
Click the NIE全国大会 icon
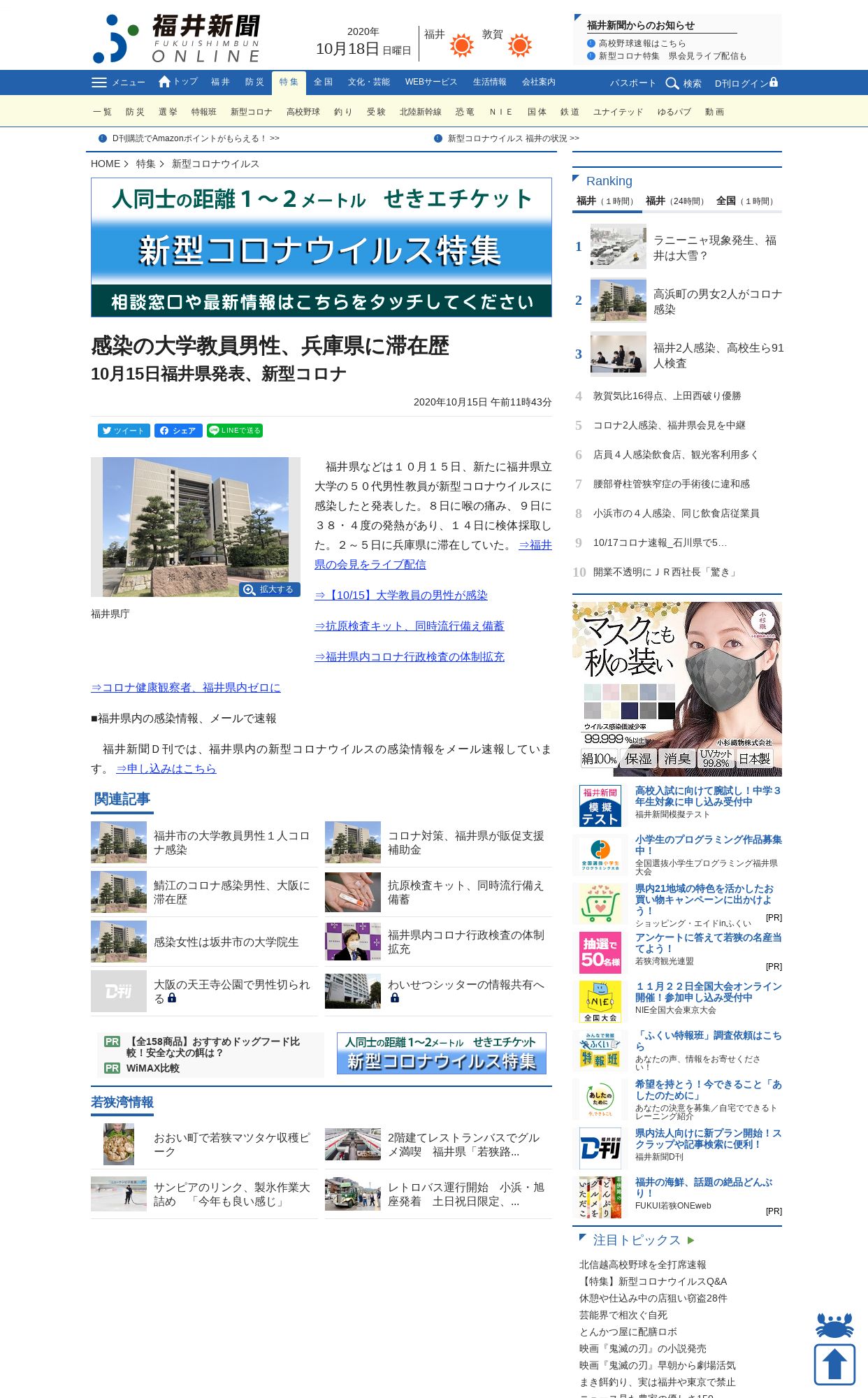(600, 1002)
